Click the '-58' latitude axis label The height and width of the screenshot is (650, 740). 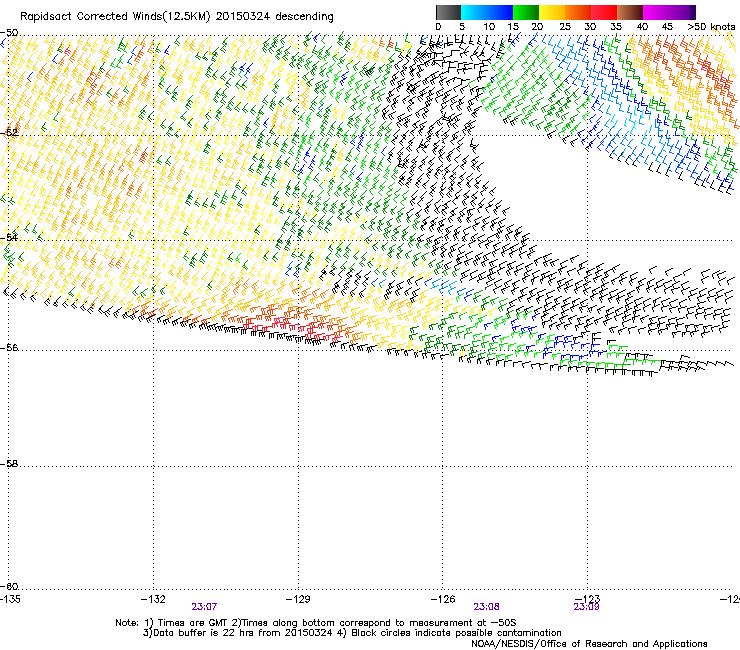[9, 464]
